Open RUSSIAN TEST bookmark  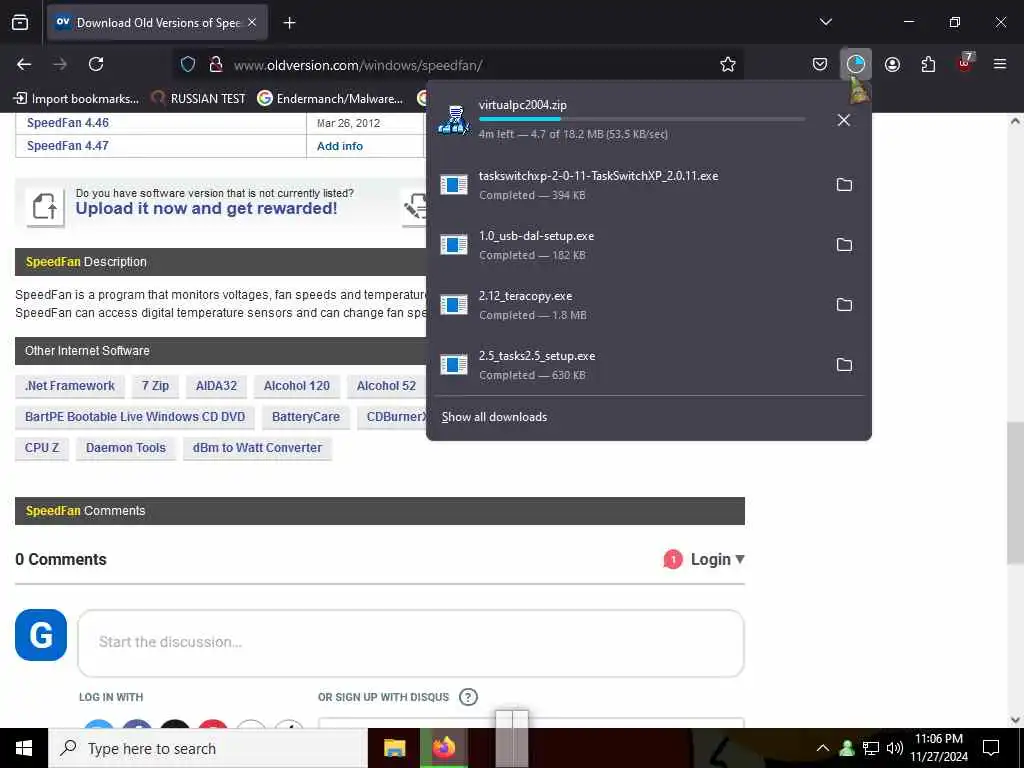tap(199, 99)
